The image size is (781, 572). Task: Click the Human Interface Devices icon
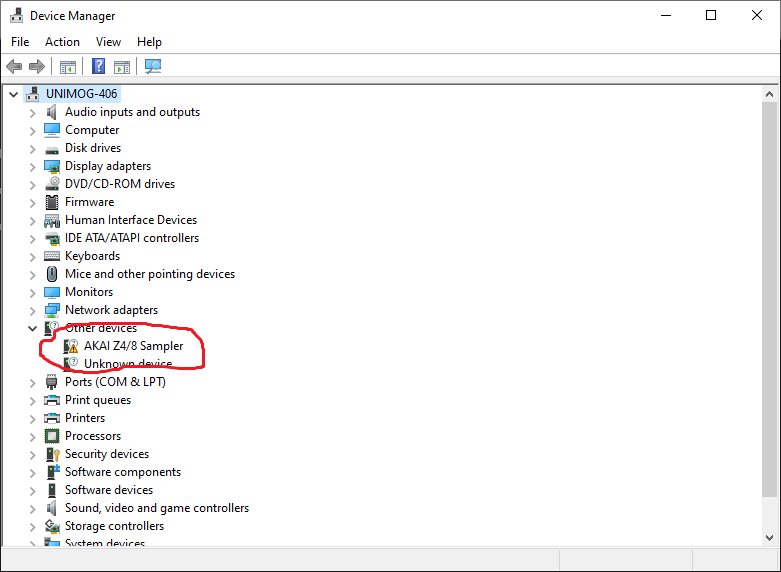click(52, 220)
